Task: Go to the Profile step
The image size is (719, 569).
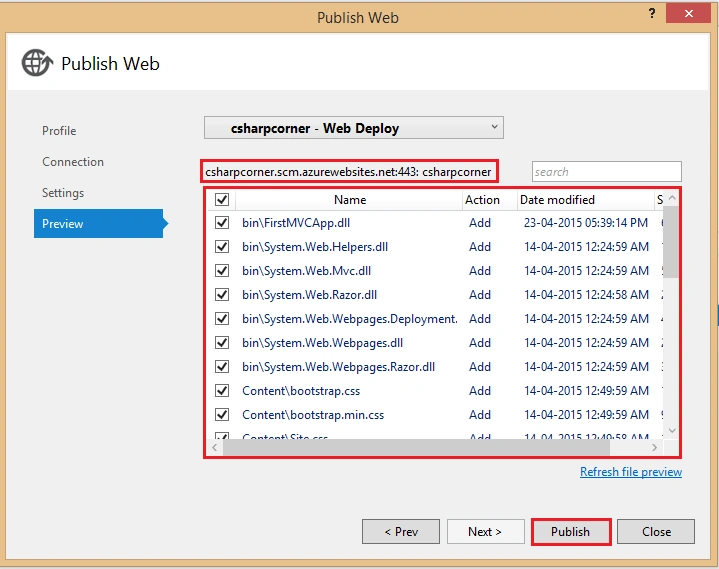Action: pyautogui.click(x=59, y=131)
